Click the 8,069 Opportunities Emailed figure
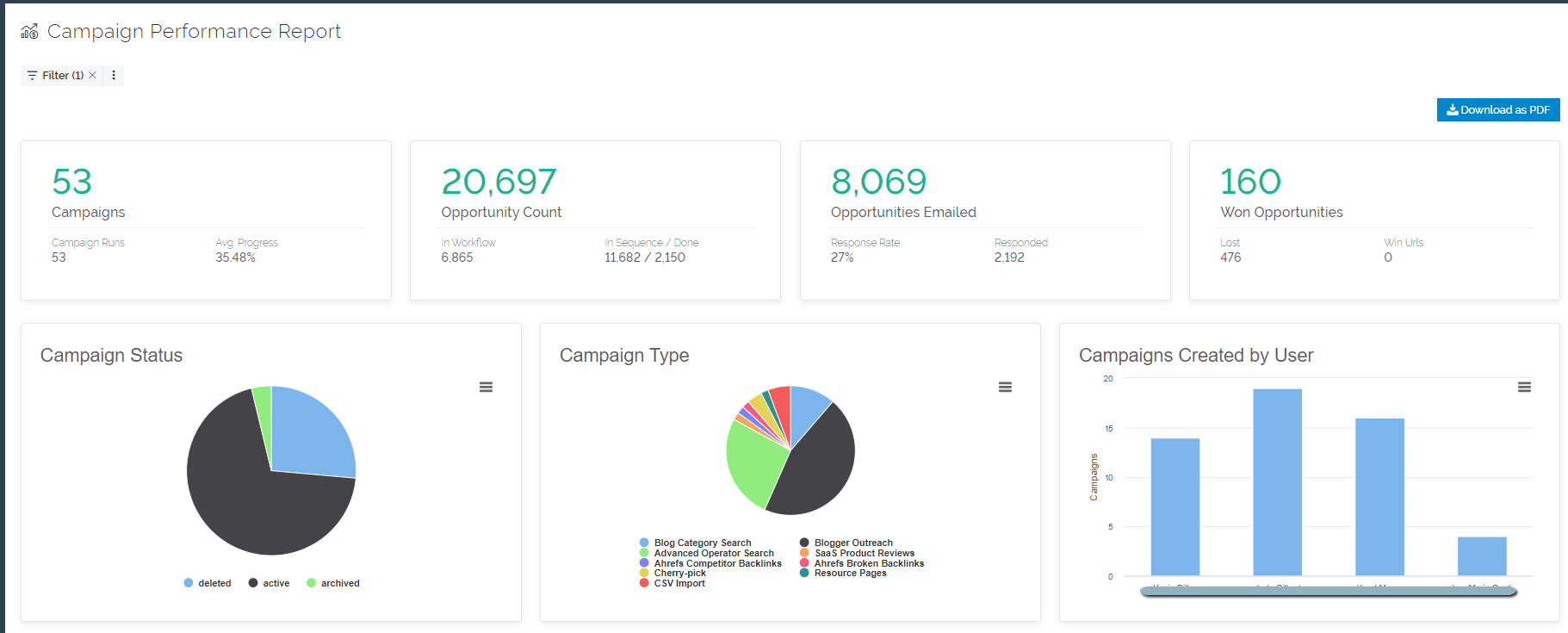 [878, 182]
